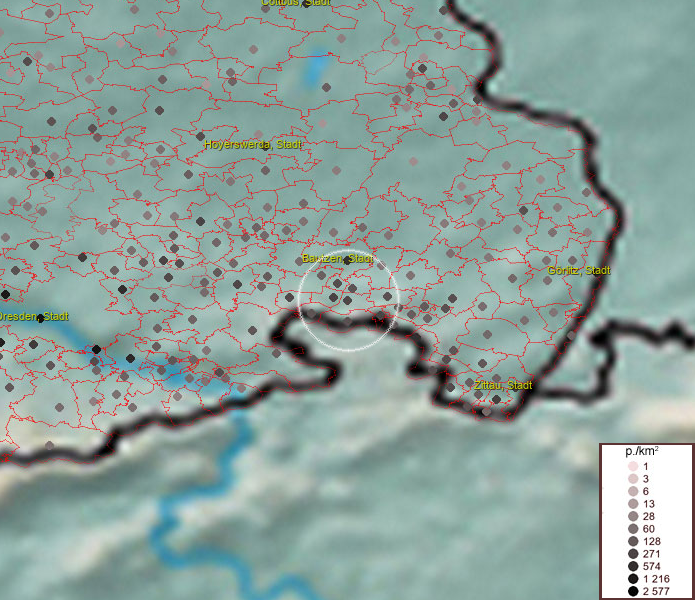Choose the darkest legend swatch, 2 577

(x=632, y=591)
